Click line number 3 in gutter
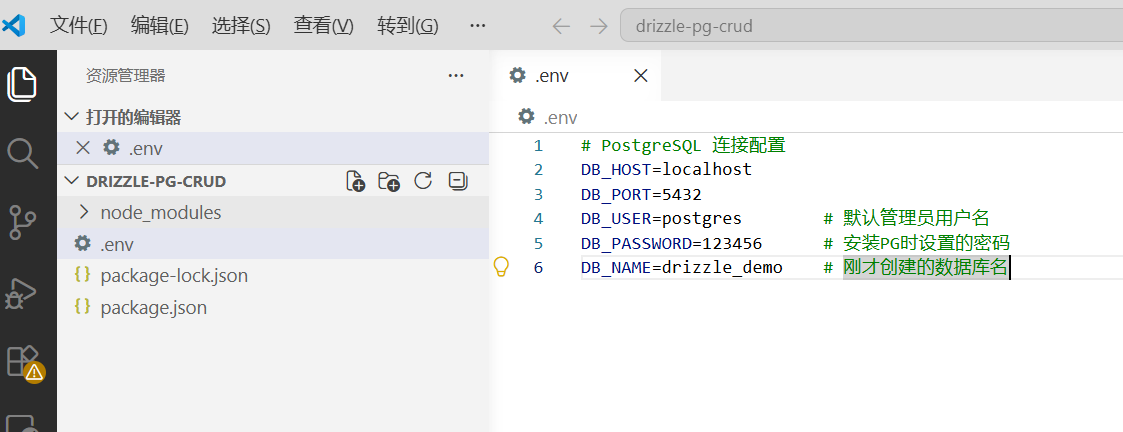 tap(538, 194)
